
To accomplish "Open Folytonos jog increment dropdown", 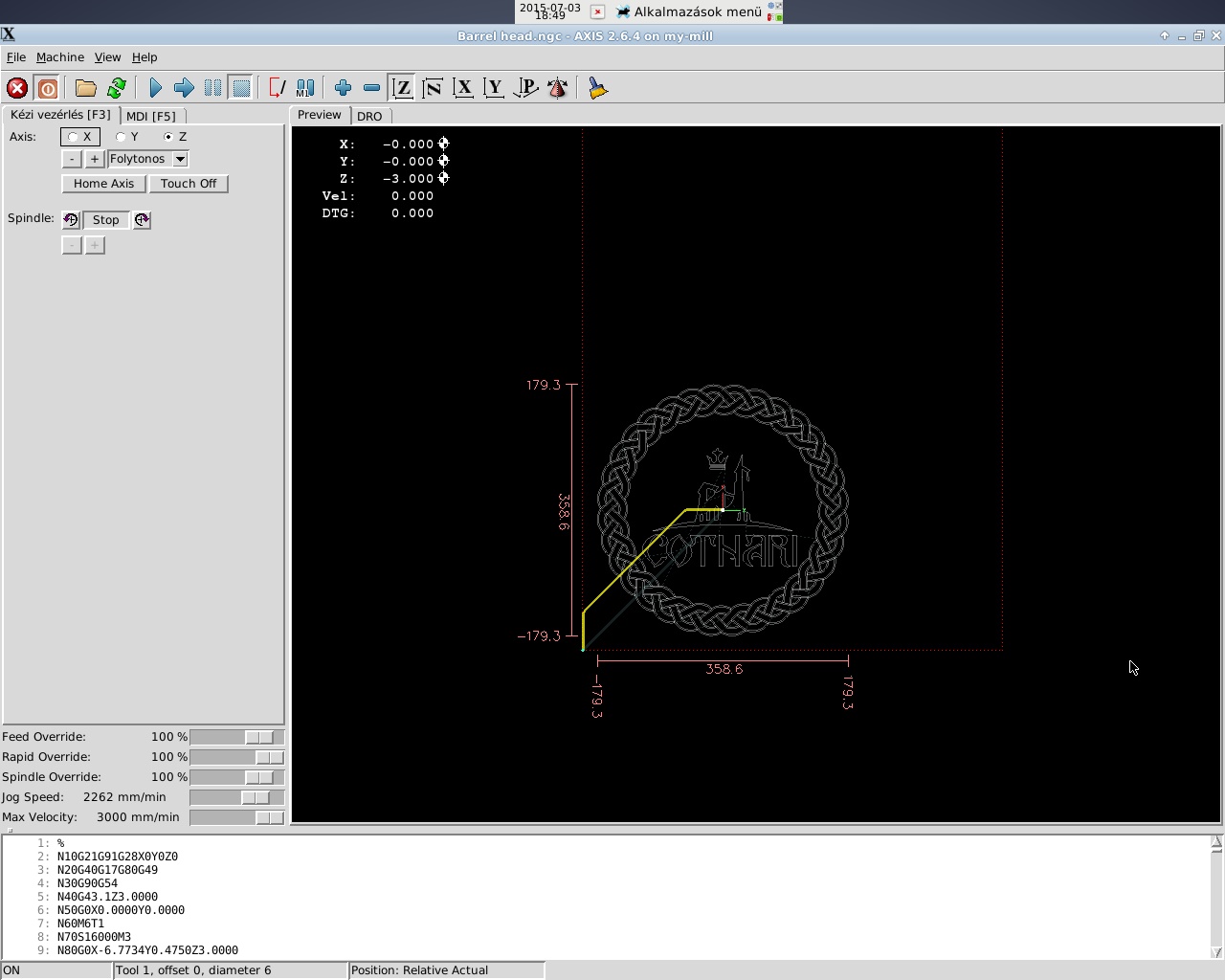I will pyautogui.click(x=180, y=159).
